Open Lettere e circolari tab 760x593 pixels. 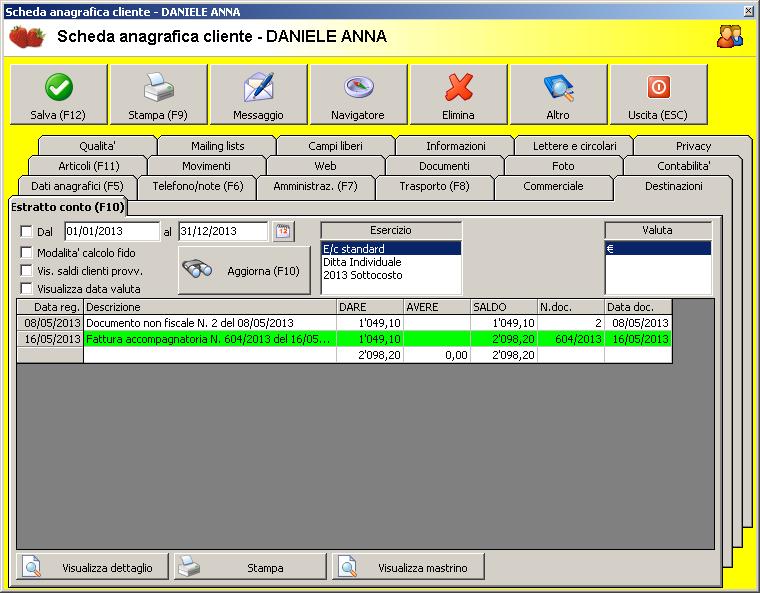point(575,146)
